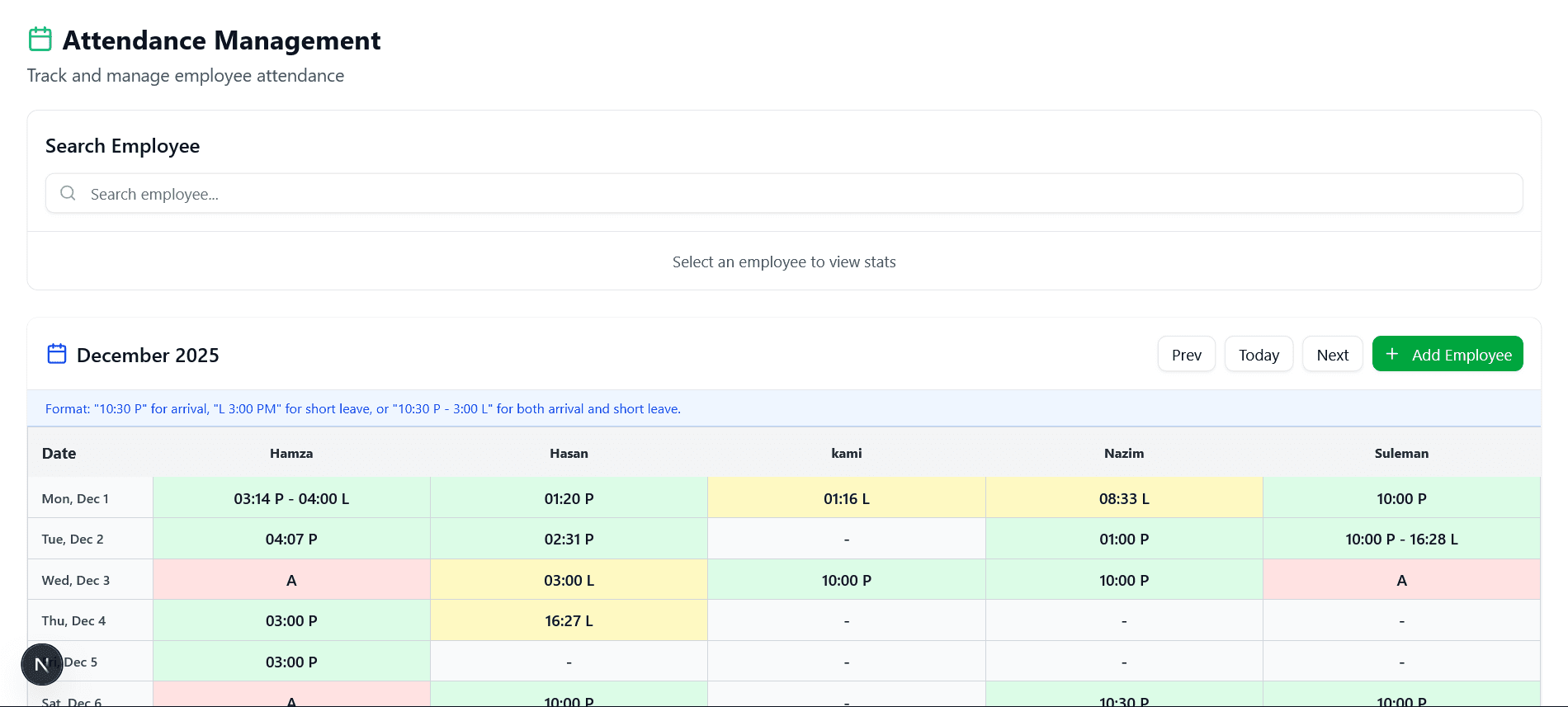Select the kami column header

pos(847,453)
